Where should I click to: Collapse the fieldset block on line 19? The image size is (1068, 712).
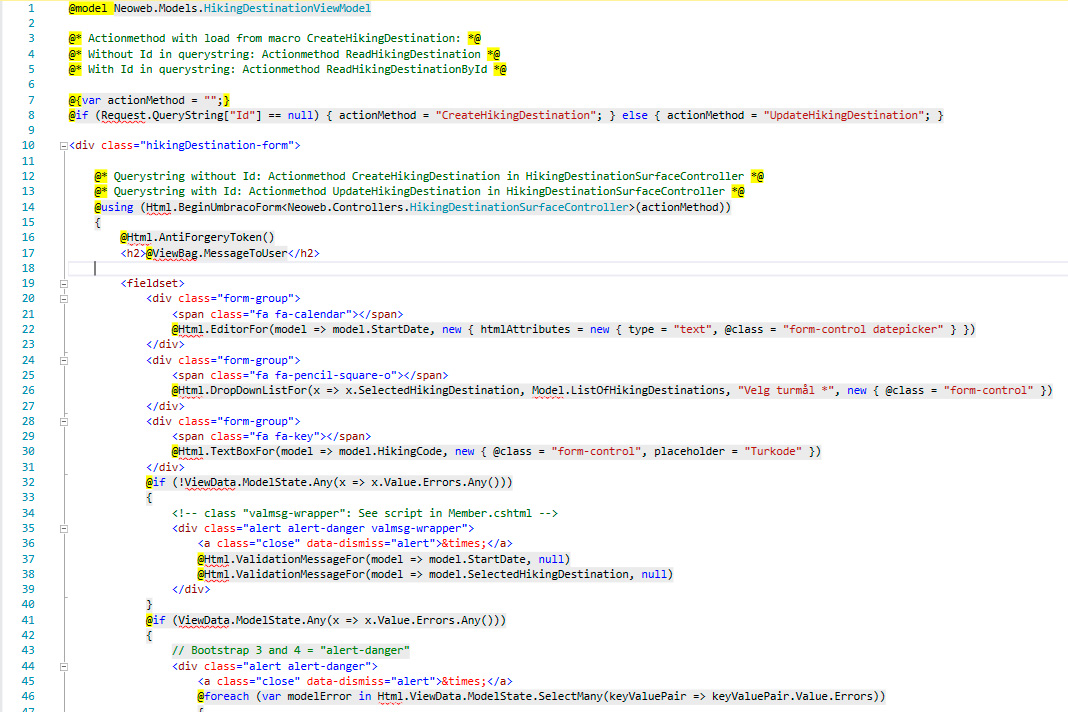tap(64, 283)
